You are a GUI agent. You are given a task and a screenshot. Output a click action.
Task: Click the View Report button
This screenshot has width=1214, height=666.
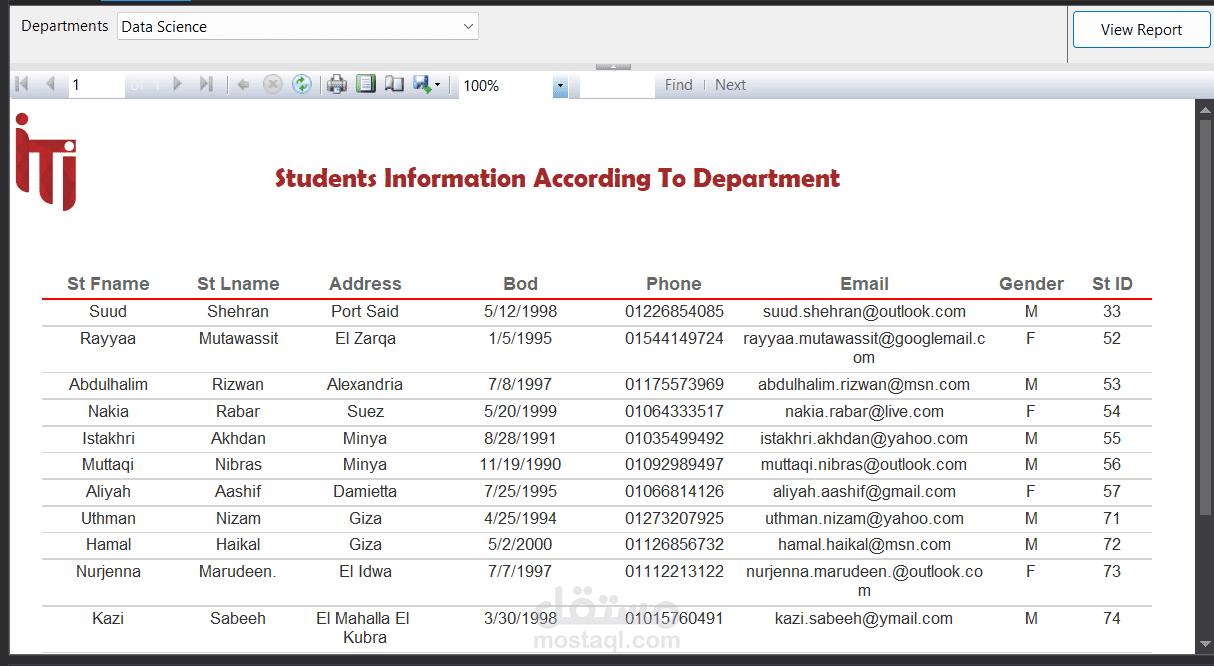[1141, 29]
